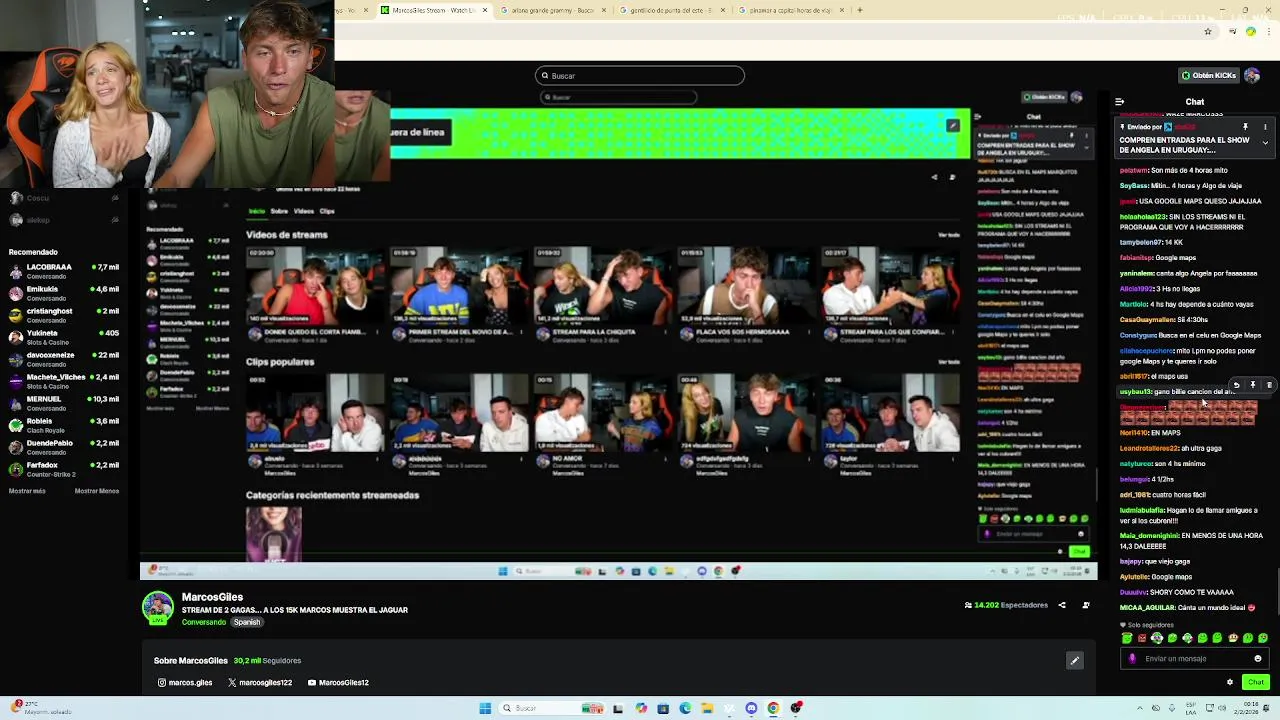1280x720 pixels.
Task: Open the emoji picker in chat input
Action: (1258, 659)
